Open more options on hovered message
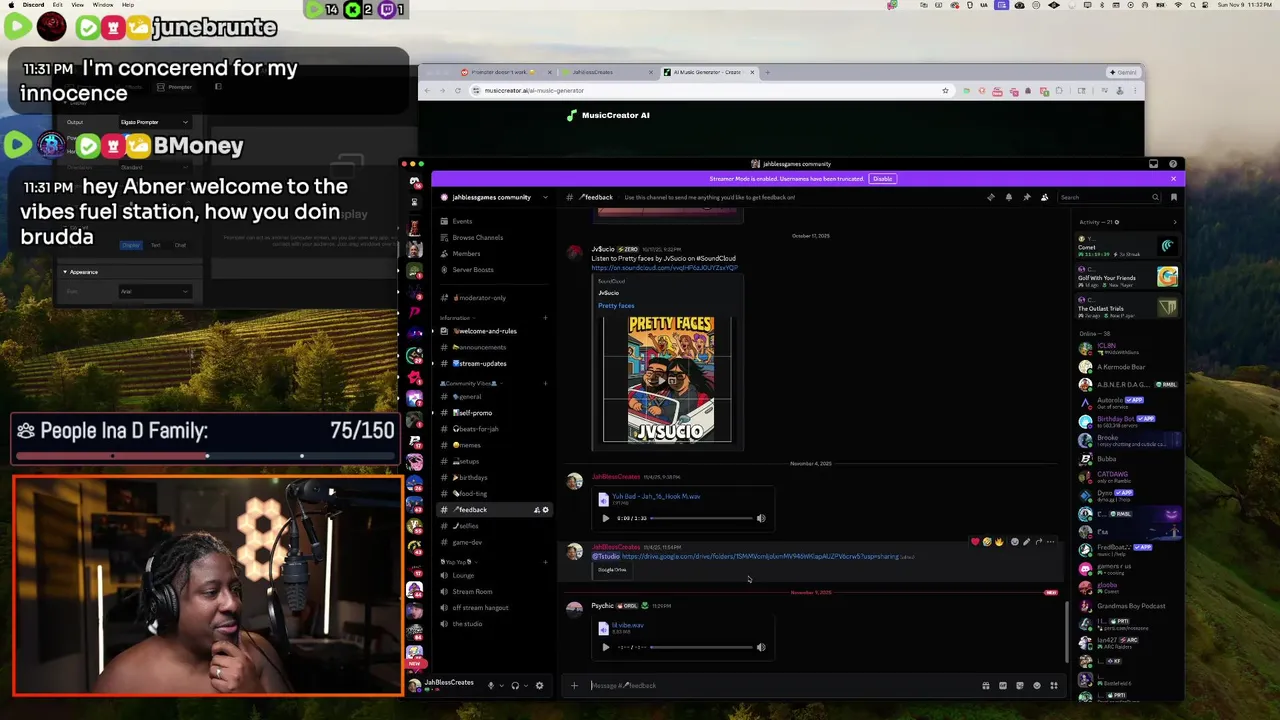 point(1050,542)
